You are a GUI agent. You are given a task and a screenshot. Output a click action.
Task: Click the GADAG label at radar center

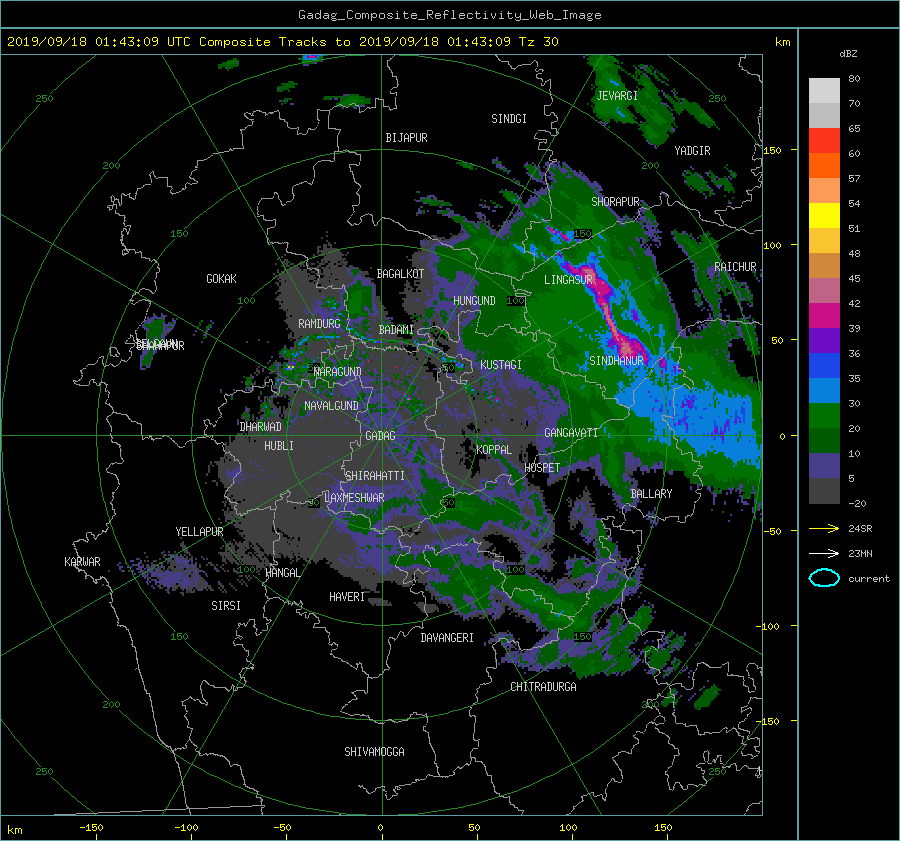tap(381, 436)
